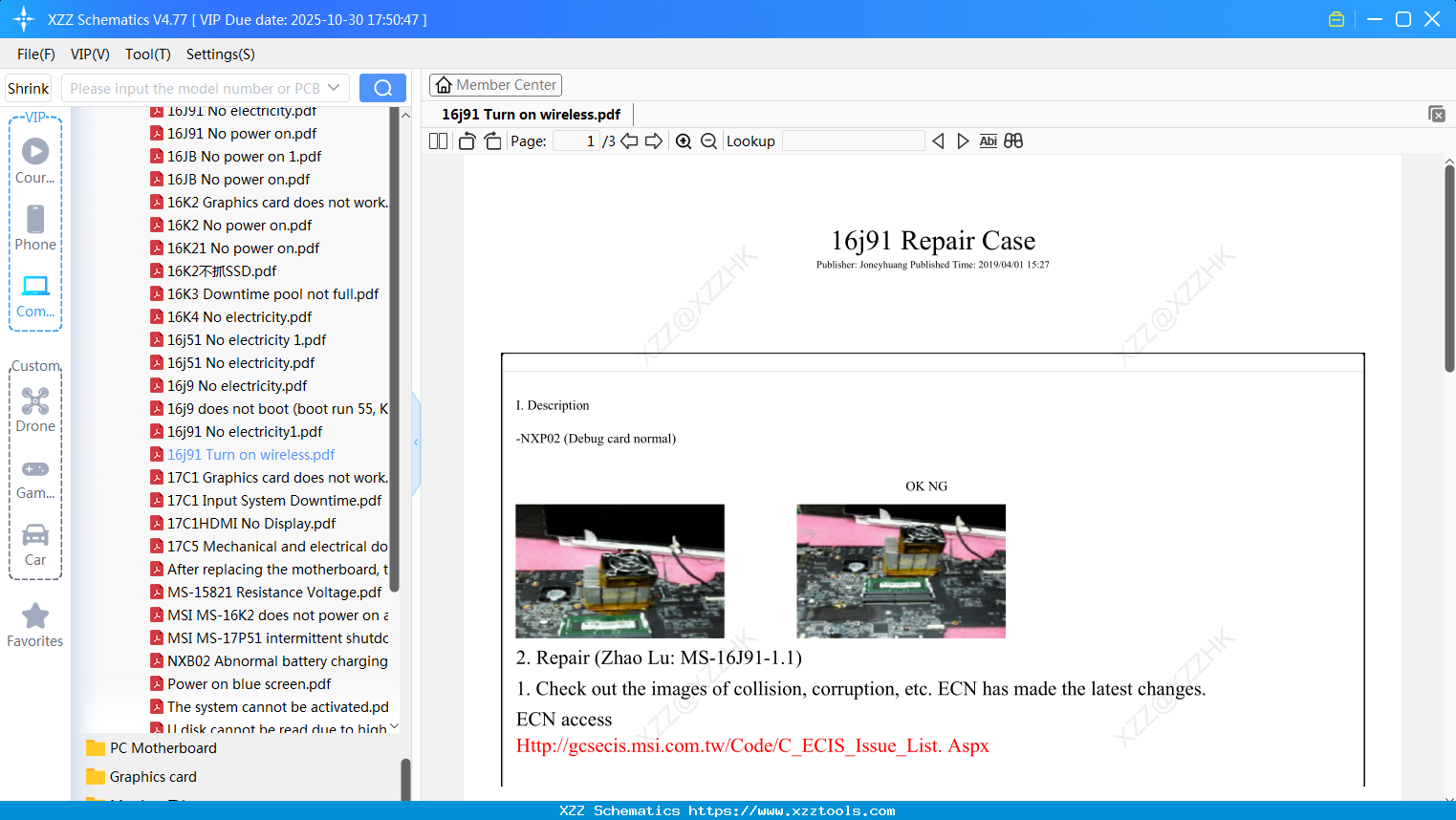1456x820 pixels.
Task: Zoom out of the PDF
Action: [708, 141]
